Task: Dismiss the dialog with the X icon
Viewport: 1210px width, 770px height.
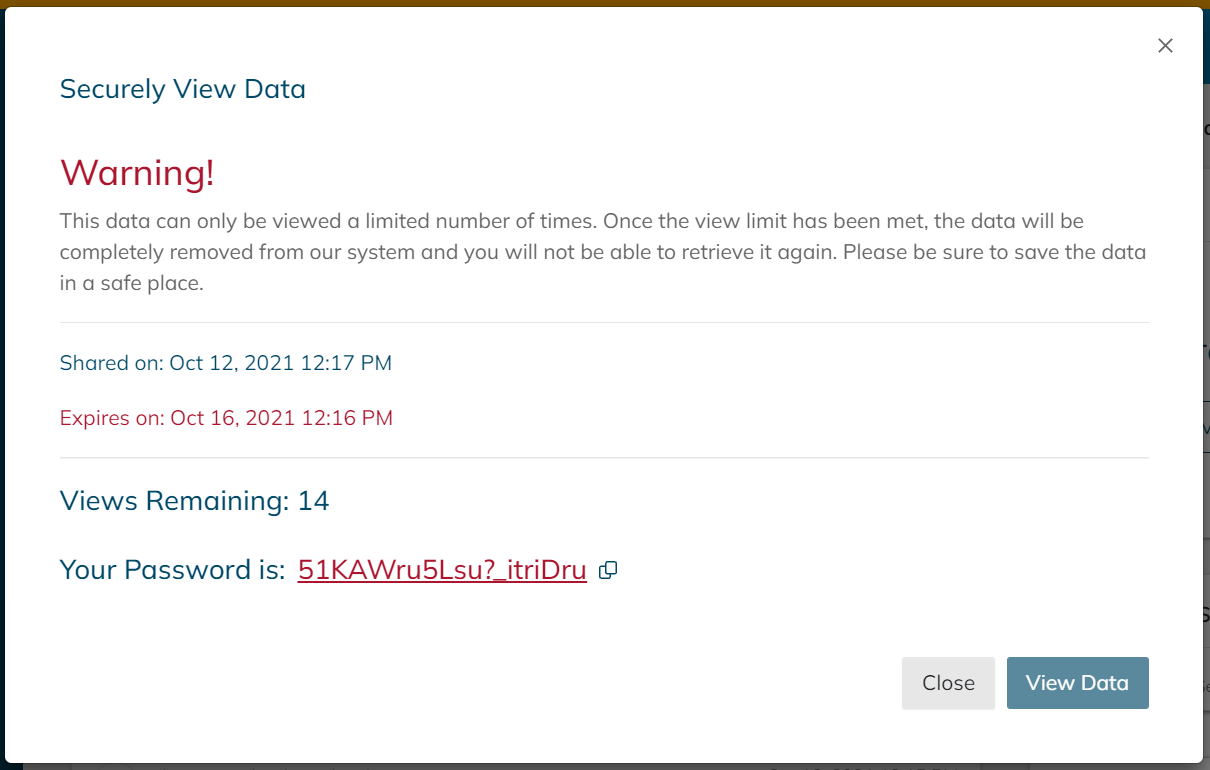Action: (1165, 46)
